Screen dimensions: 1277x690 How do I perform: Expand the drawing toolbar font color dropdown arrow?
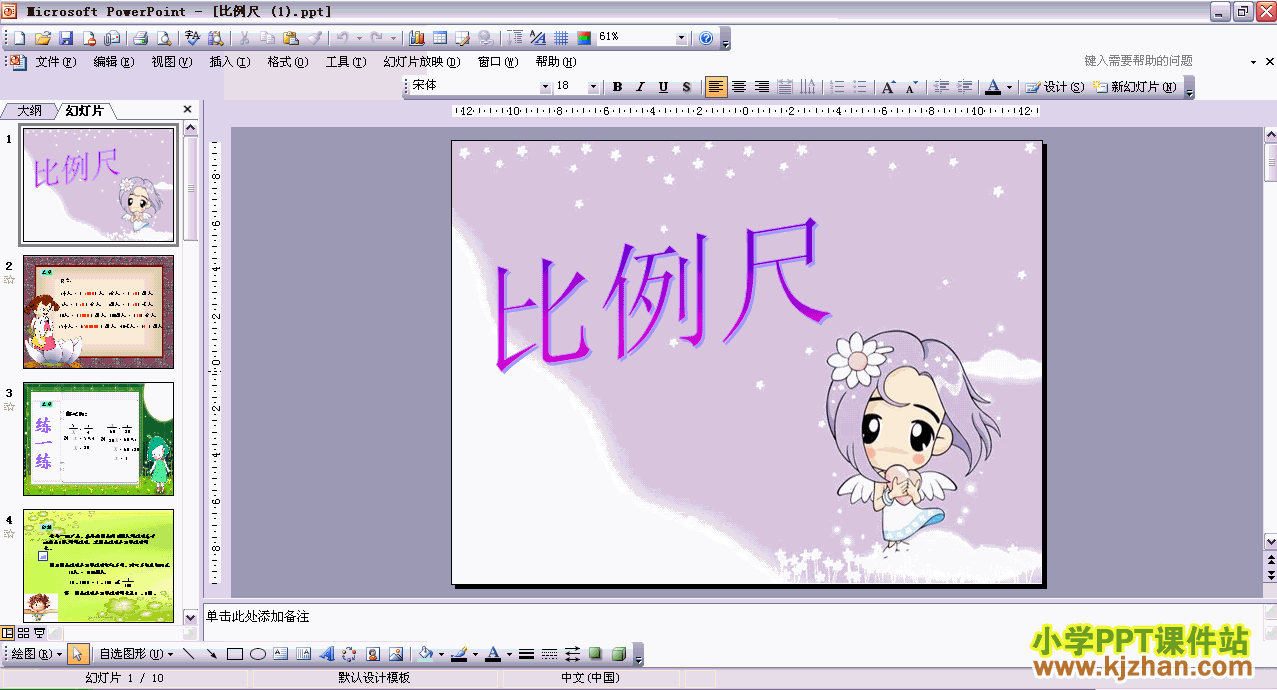click(x=509, y=654)
